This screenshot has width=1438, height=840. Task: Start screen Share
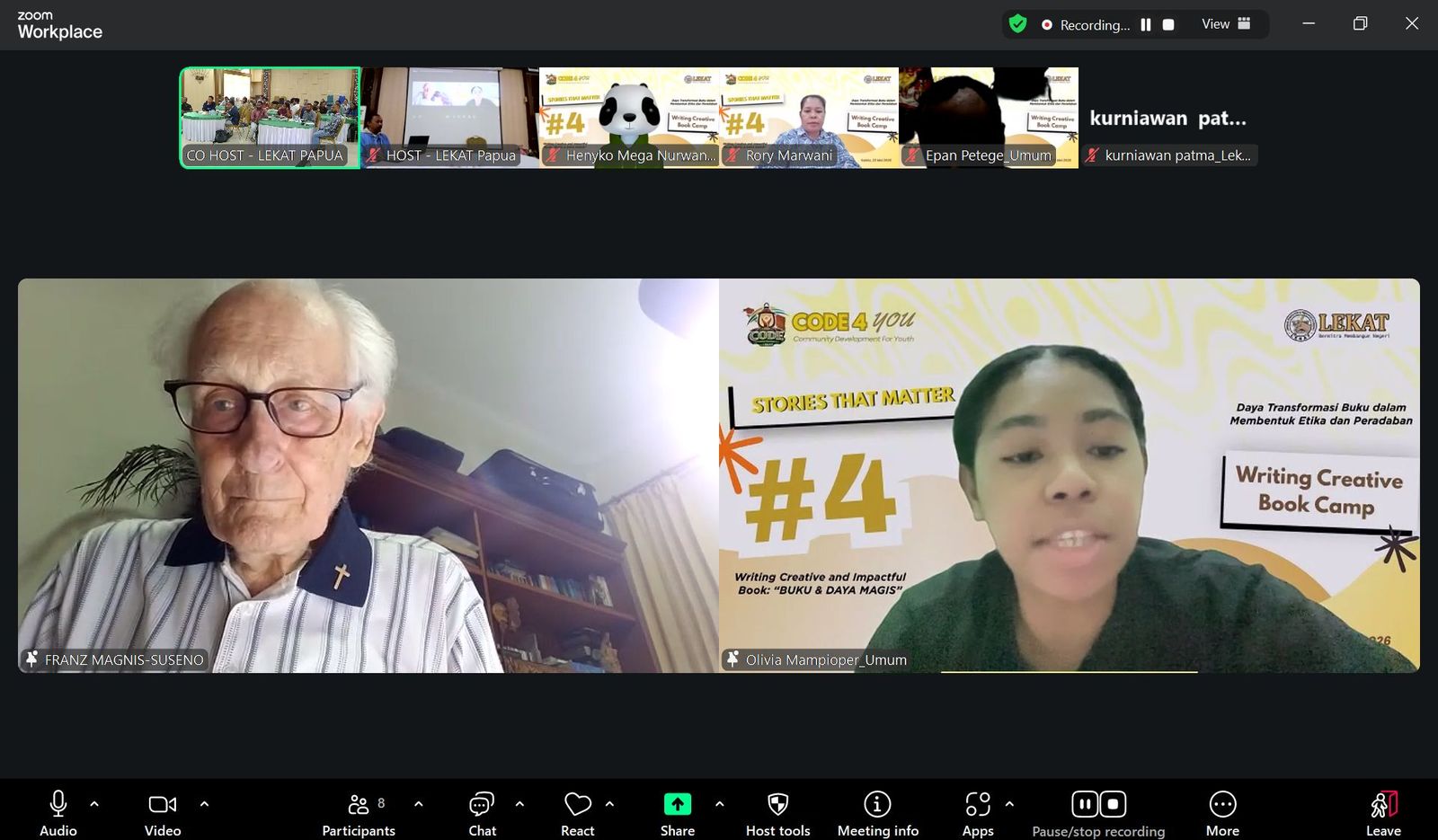[x=678, y=814]
